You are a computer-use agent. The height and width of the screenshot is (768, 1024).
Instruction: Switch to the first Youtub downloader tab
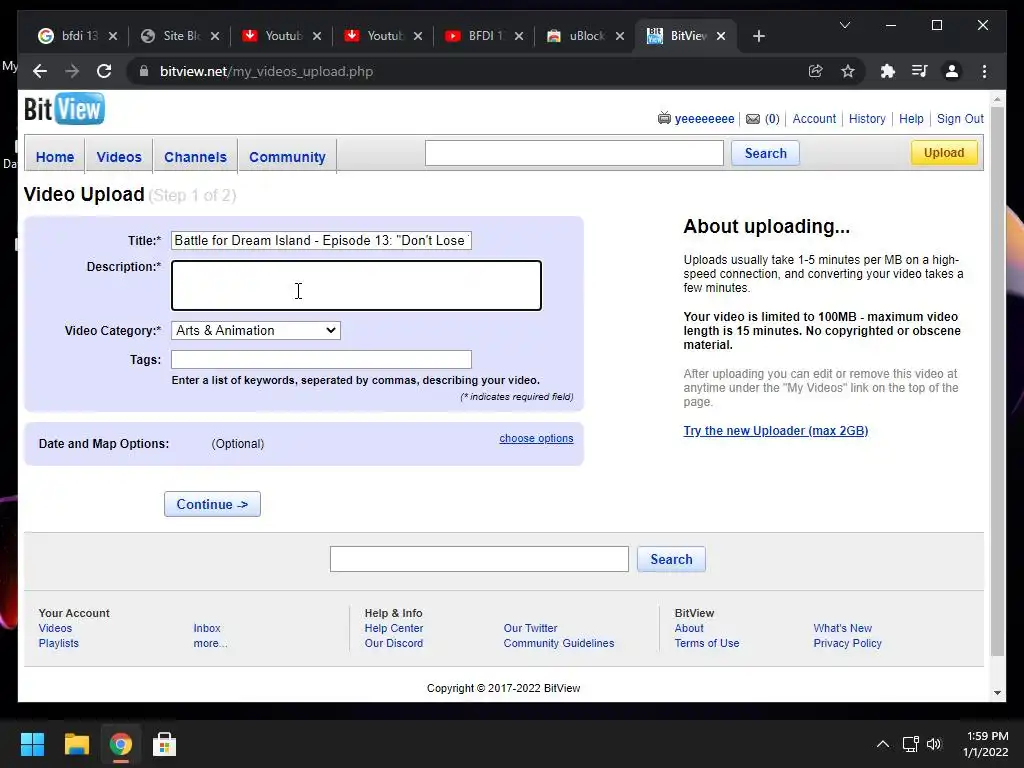[x=274, y=36]
